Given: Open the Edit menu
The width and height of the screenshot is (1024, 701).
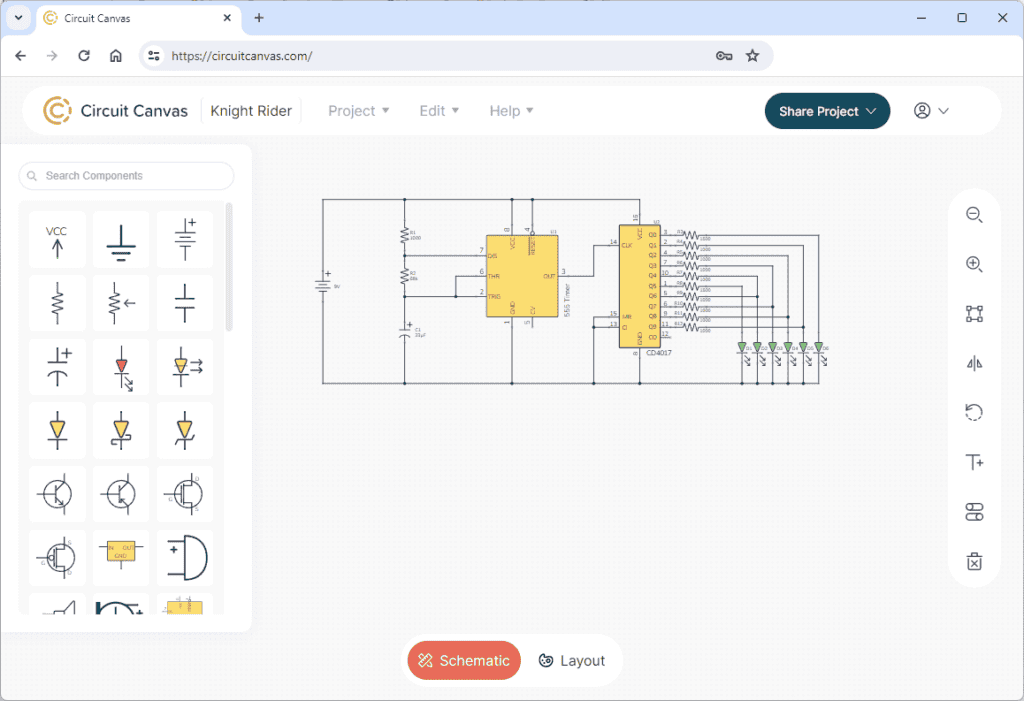Looking at the screenshot, I should pyautogui.click(x=439, y=111).
